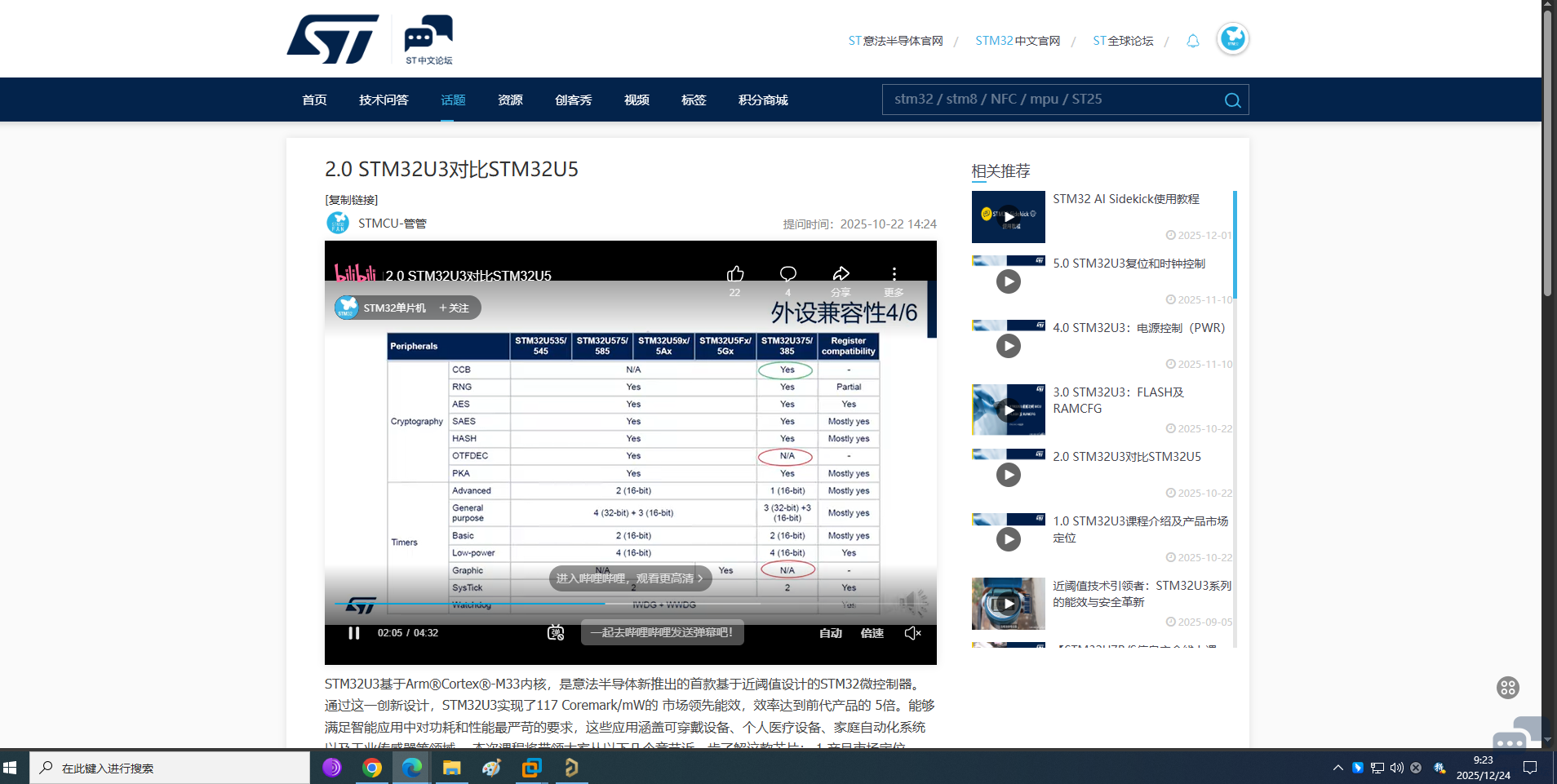Viewport: 1557px width, 784px height.
Task: Toggle the danmaku display icon
Action: (x=556, y=633)
